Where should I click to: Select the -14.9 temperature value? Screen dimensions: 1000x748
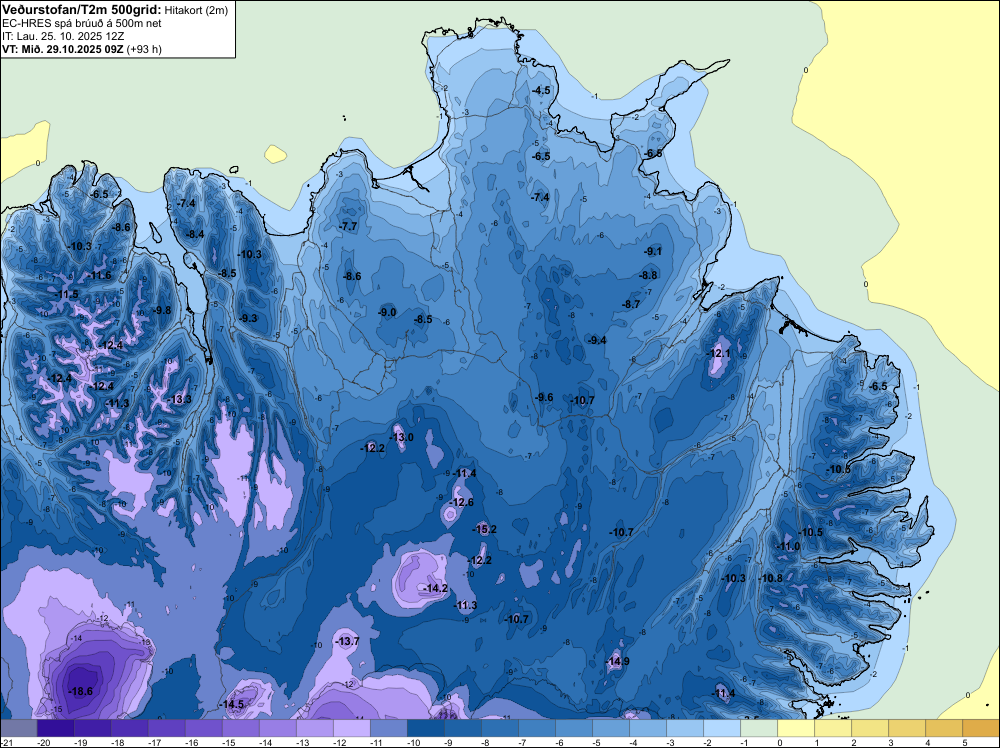617,661
